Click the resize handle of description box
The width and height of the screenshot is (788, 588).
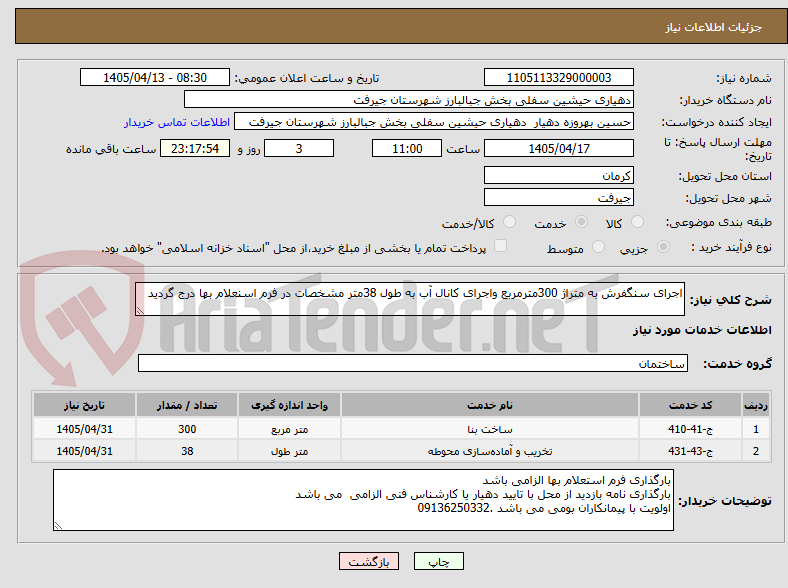click(x=140, y=311)
